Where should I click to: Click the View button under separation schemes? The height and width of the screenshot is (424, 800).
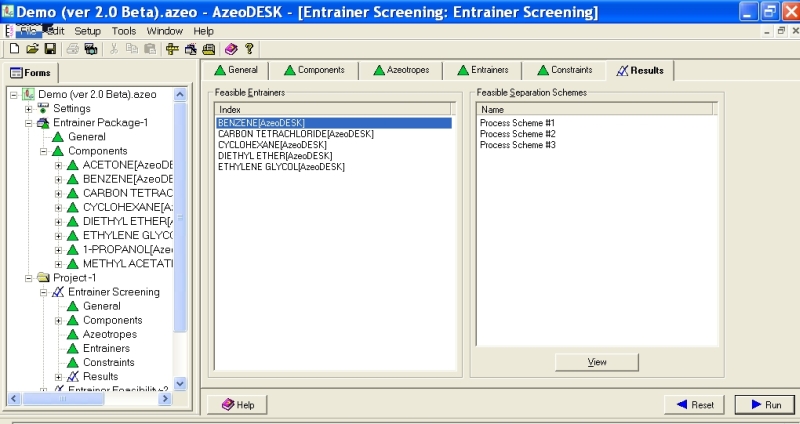[597, 361]
